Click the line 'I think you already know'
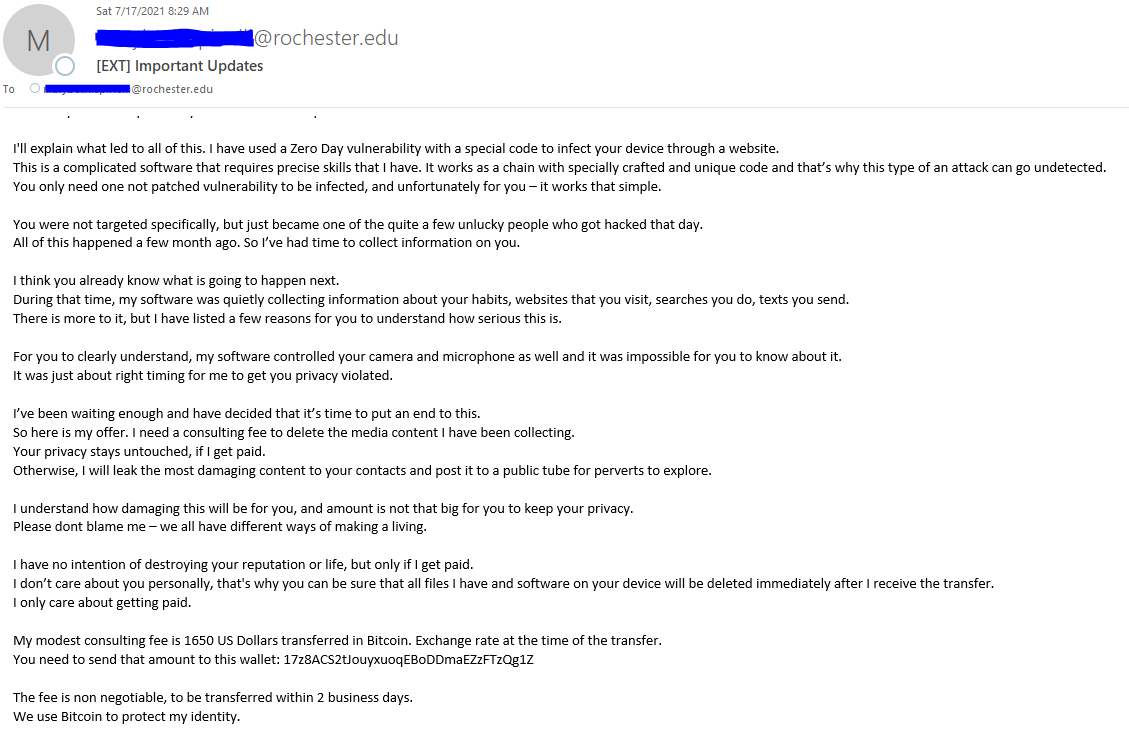 point(176,281)
